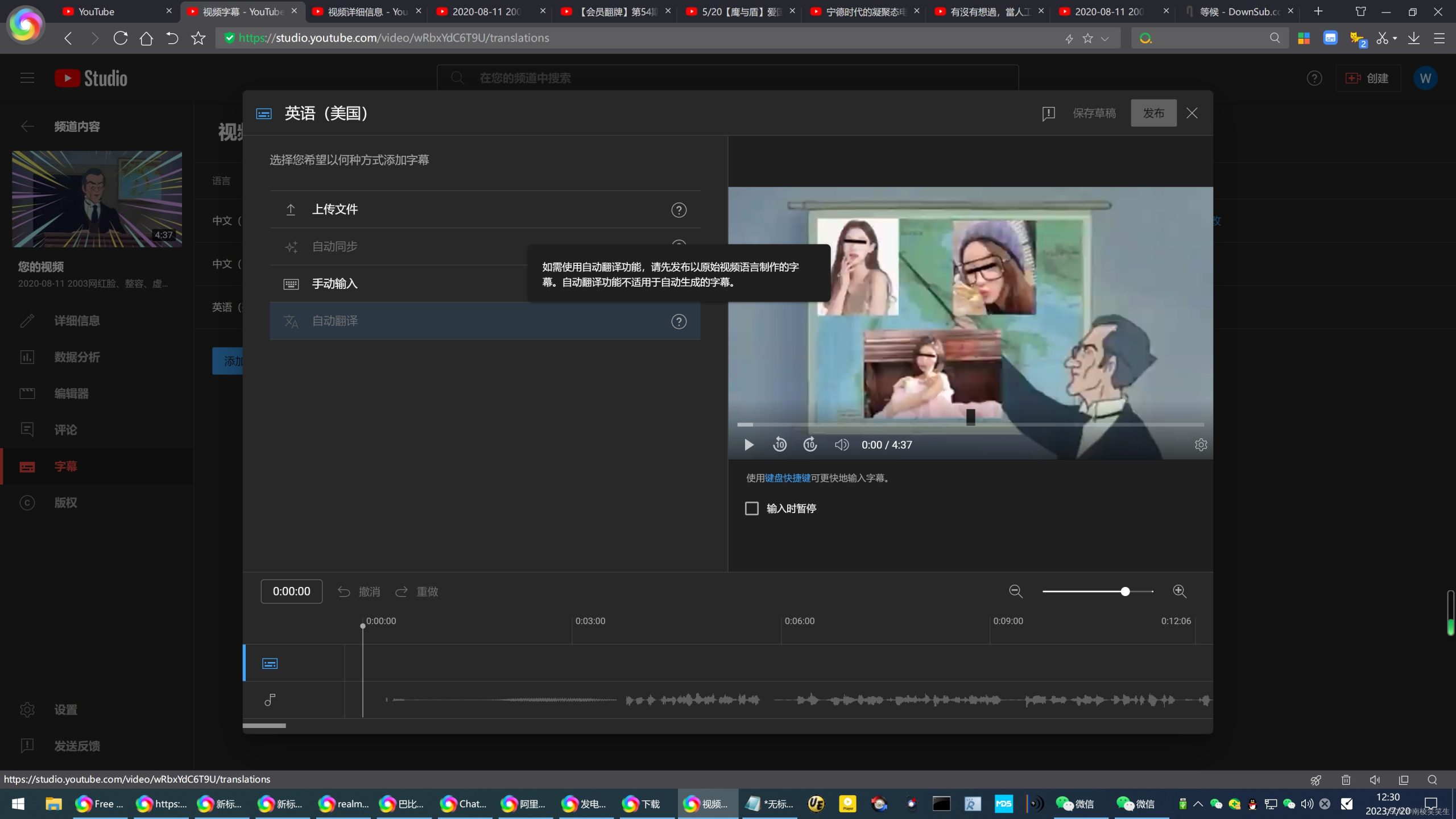This screenshot has width=1456, height=819.
Task: Open the Details item in sidebar
Action: pyautogui.click(x=97, y=321)
